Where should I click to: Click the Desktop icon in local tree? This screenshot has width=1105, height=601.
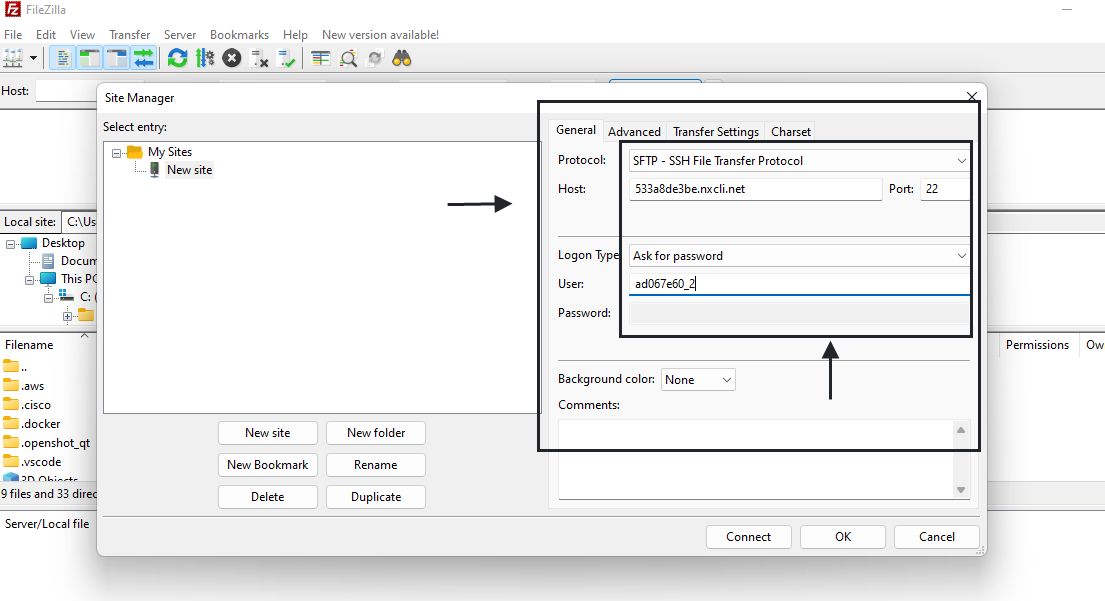[28, 243]
